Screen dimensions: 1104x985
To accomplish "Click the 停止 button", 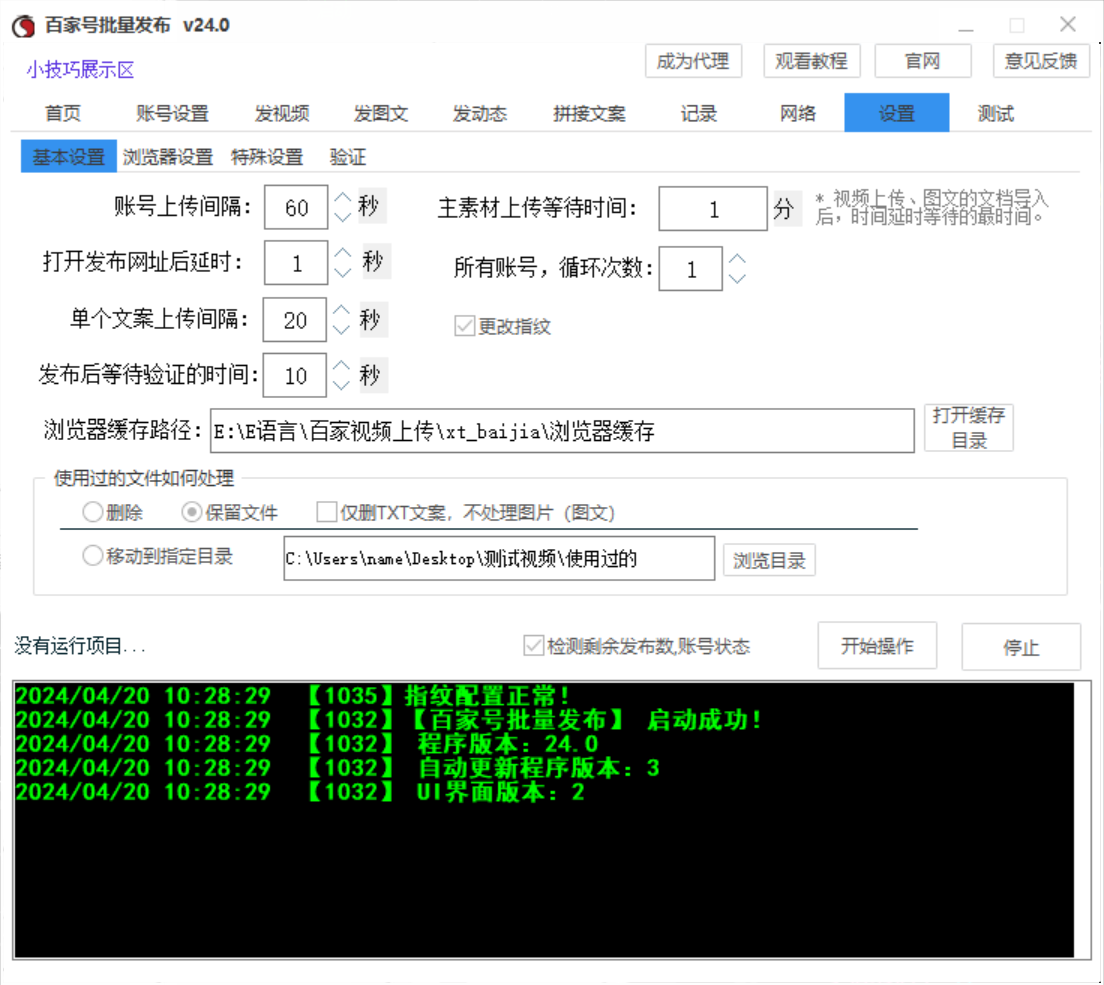I will [x=1021, y=646].
